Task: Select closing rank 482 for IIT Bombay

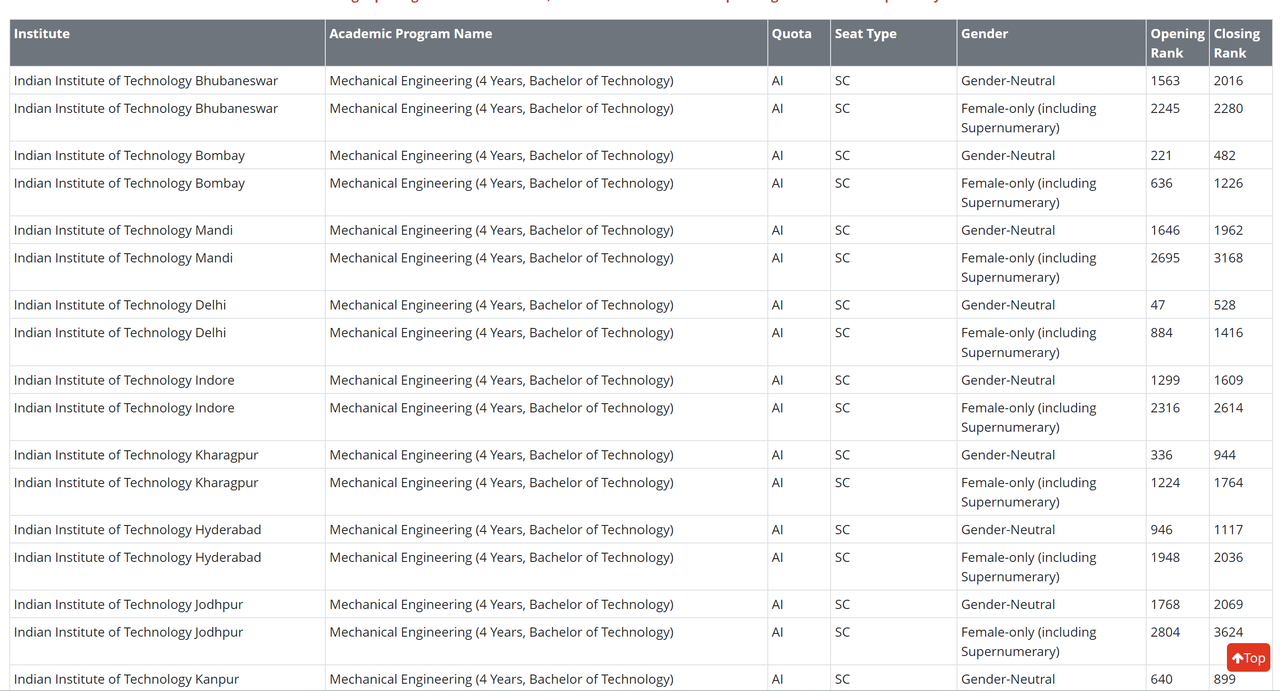Action: pos(1224,156)
